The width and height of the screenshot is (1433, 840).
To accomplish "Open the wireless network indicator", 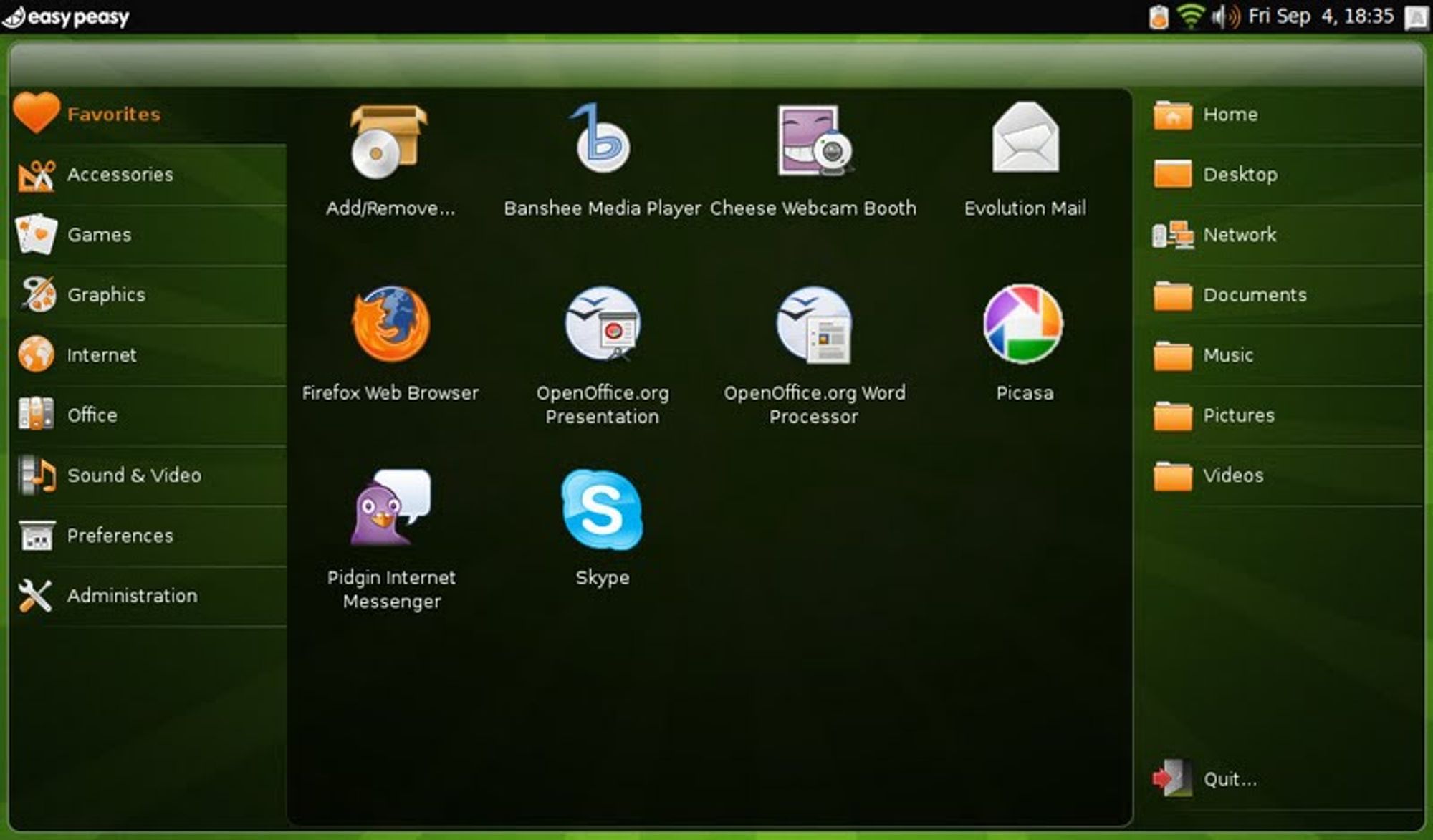I will 1191,16.
